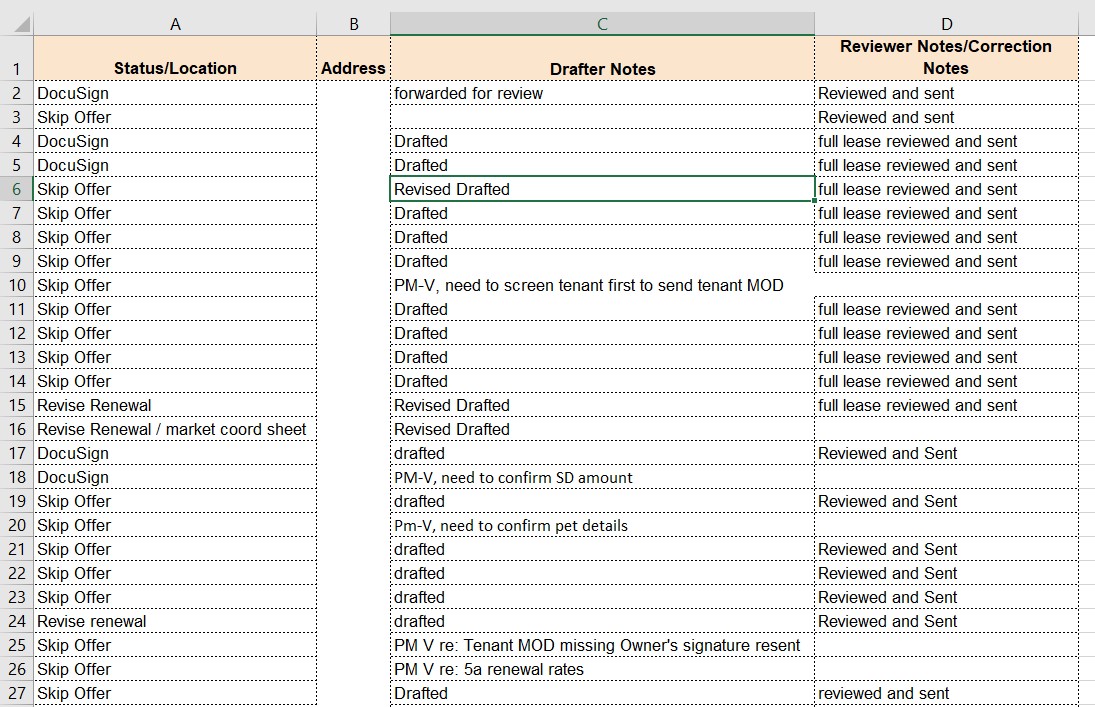Screen dimensions: 1095x707
Task: Select 'Reviewed and Sent' in row 17
Action: (946, 453)
